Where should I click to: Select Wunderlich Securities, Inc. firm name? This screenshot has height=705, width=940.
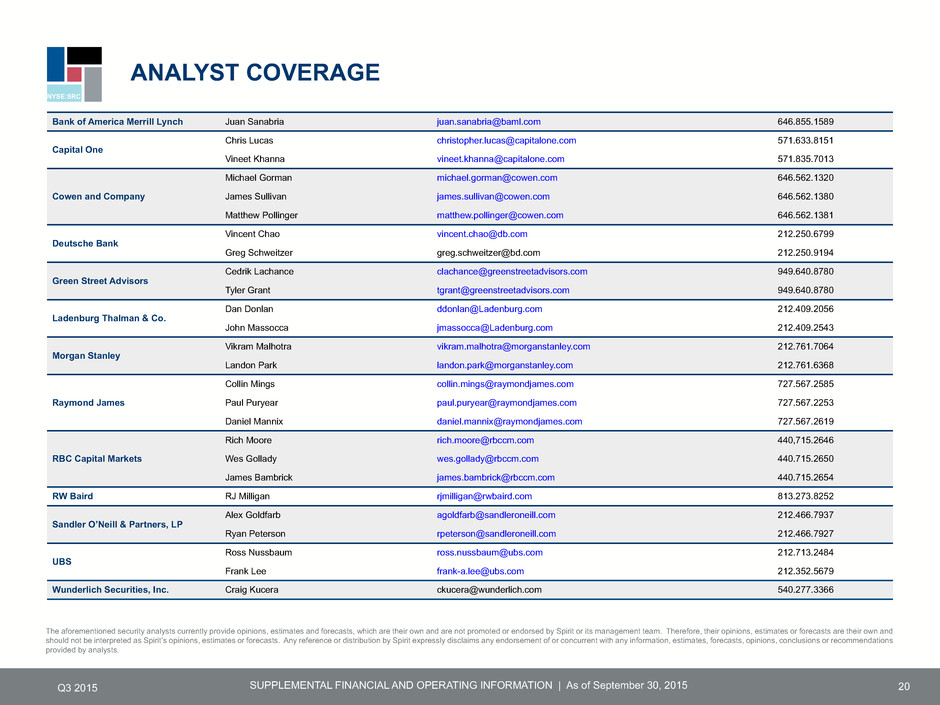click(110, 590)
